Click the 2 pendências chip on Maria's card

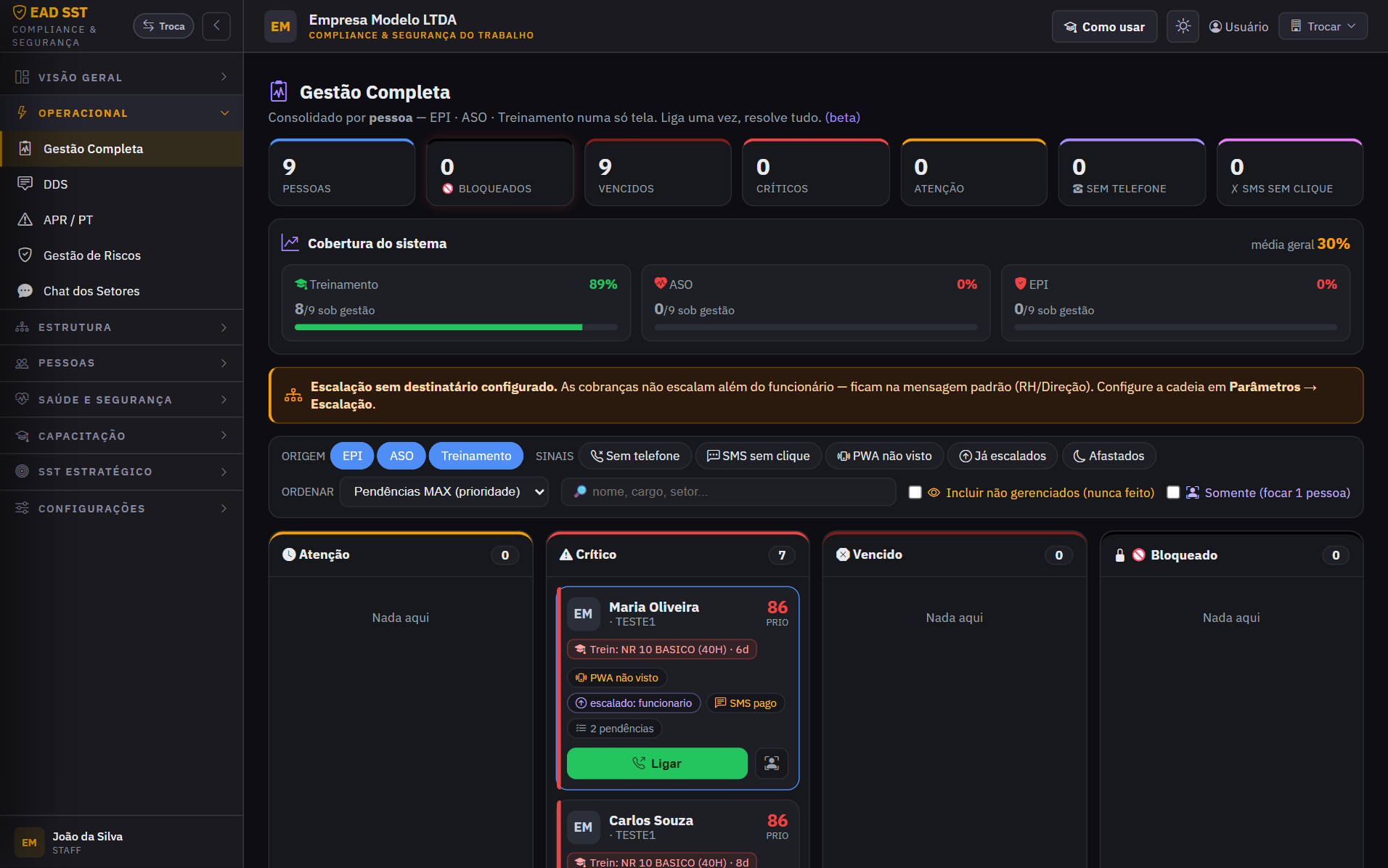point(614,728)
